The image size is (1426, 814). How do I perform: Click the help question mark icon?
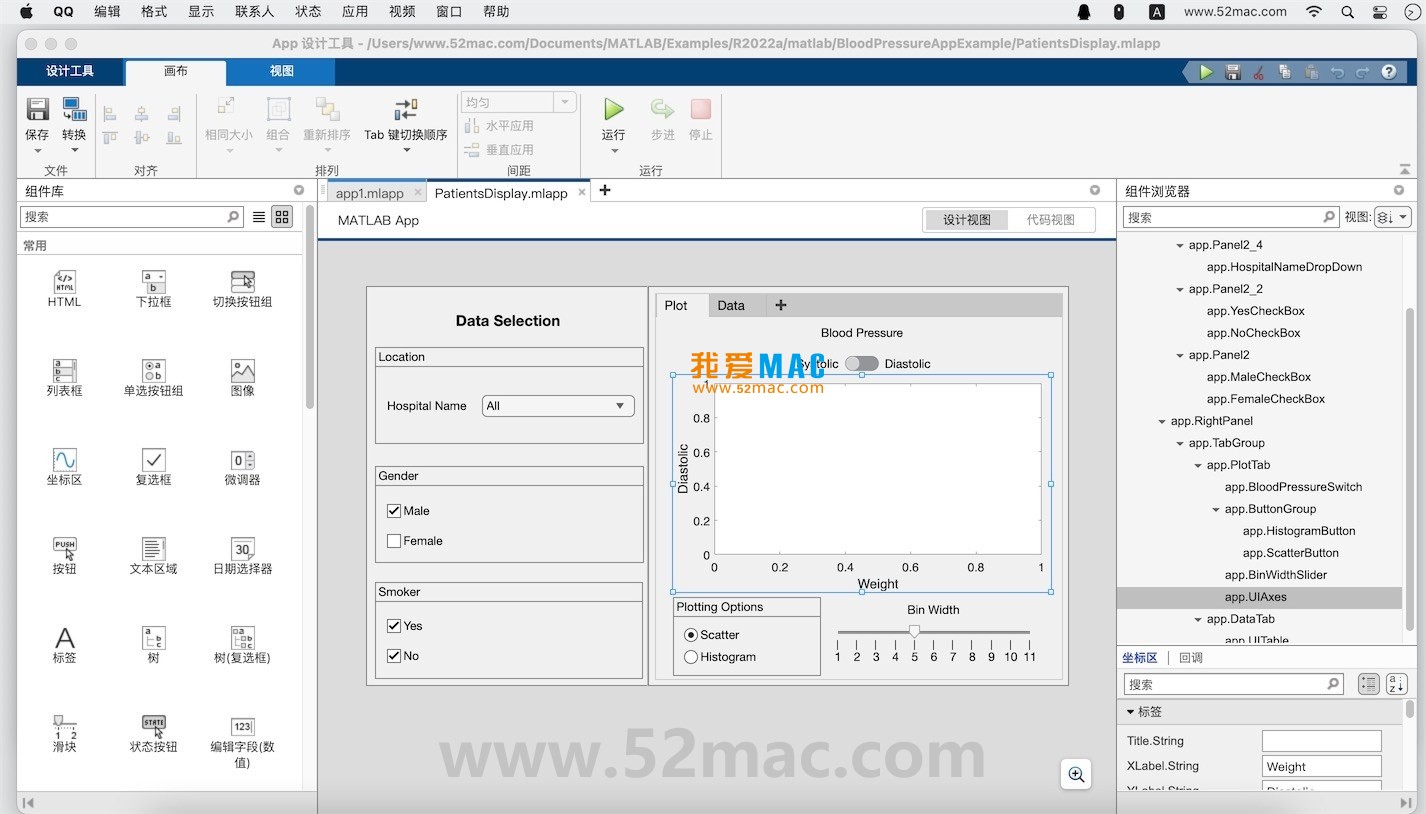(1389, 72)
